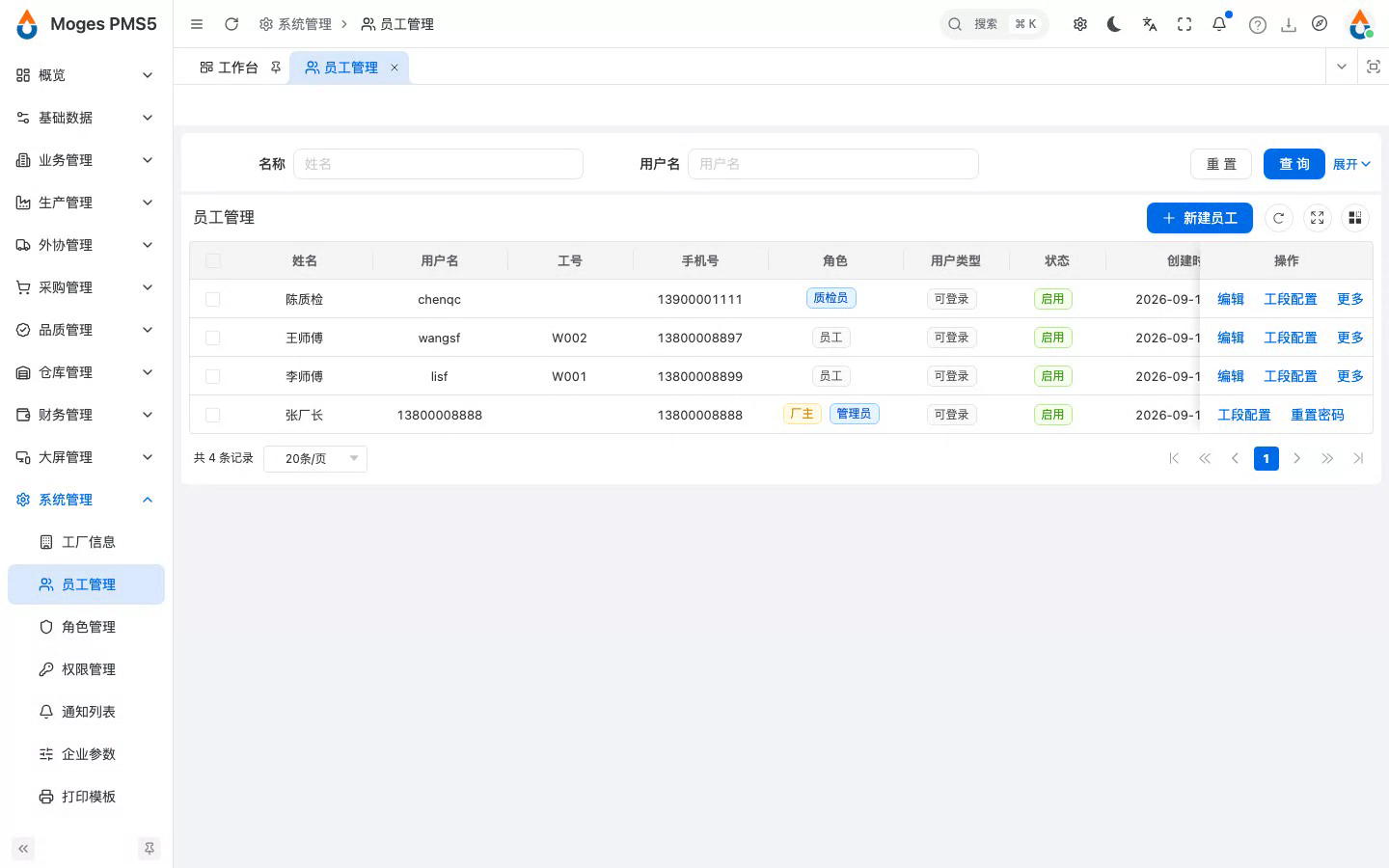The height and width of the screenshot is (868, 1389).
Task: Switch to dark mode with moon icon
Action: click(x=1114, y=24)
